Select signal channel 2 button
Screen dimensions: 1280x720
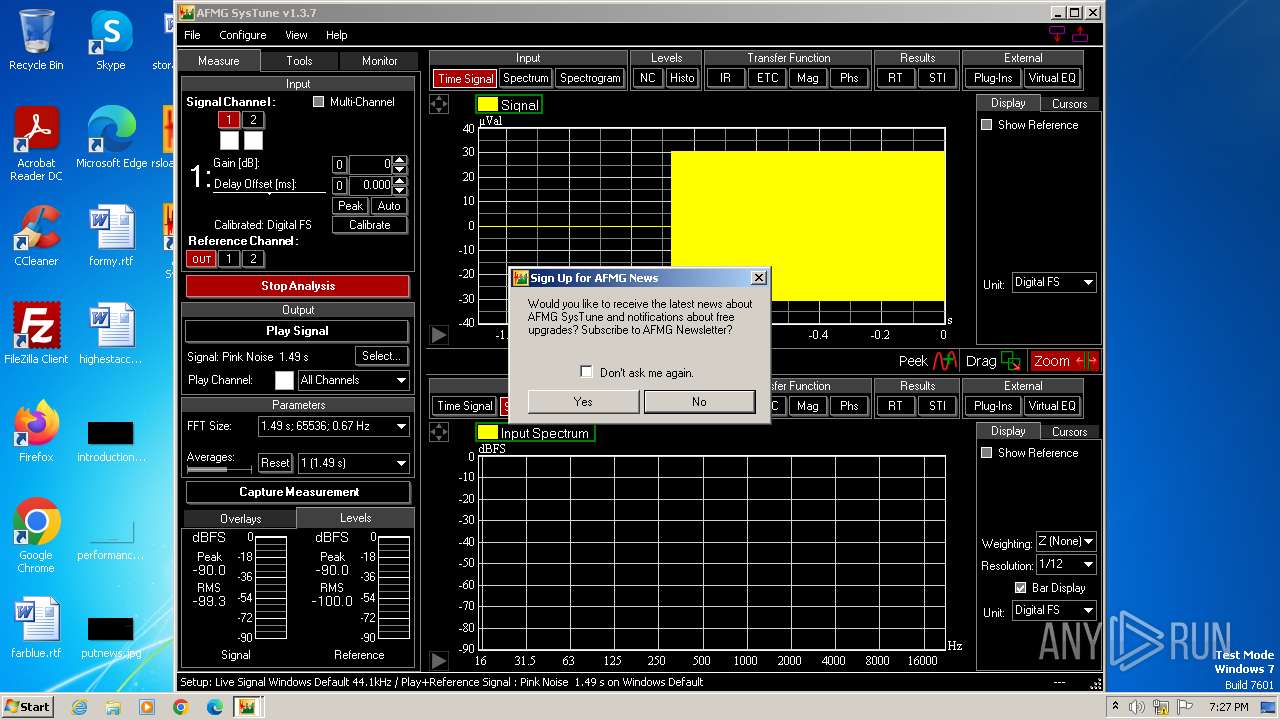[253, 120]
